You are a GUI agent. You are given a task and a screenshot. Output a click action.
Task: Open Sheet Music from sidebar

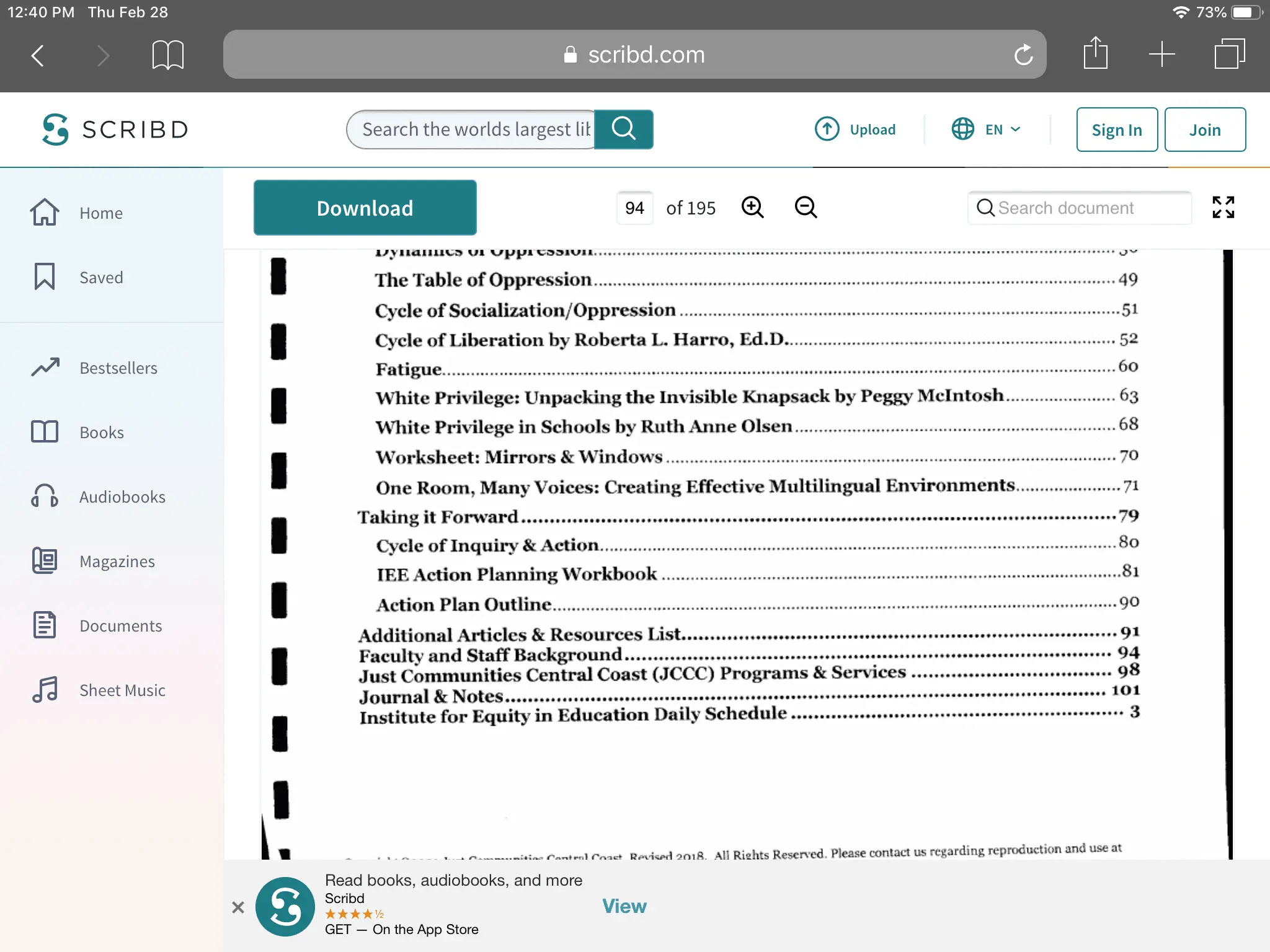click(122, 690)
